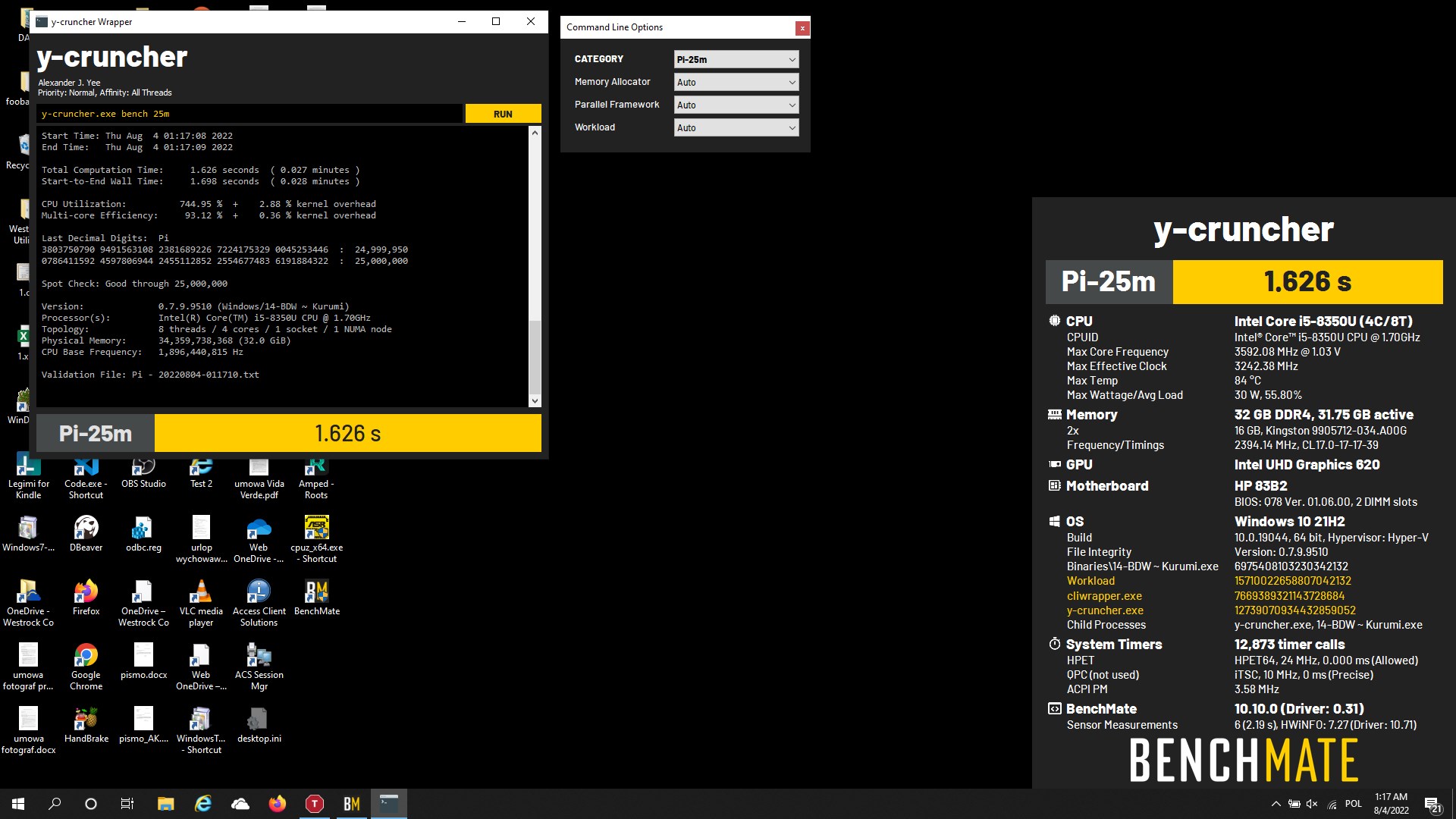
Task: Open the clock showing 1:17 AM
Action: pyautogui.click(x=1391, y=804)
